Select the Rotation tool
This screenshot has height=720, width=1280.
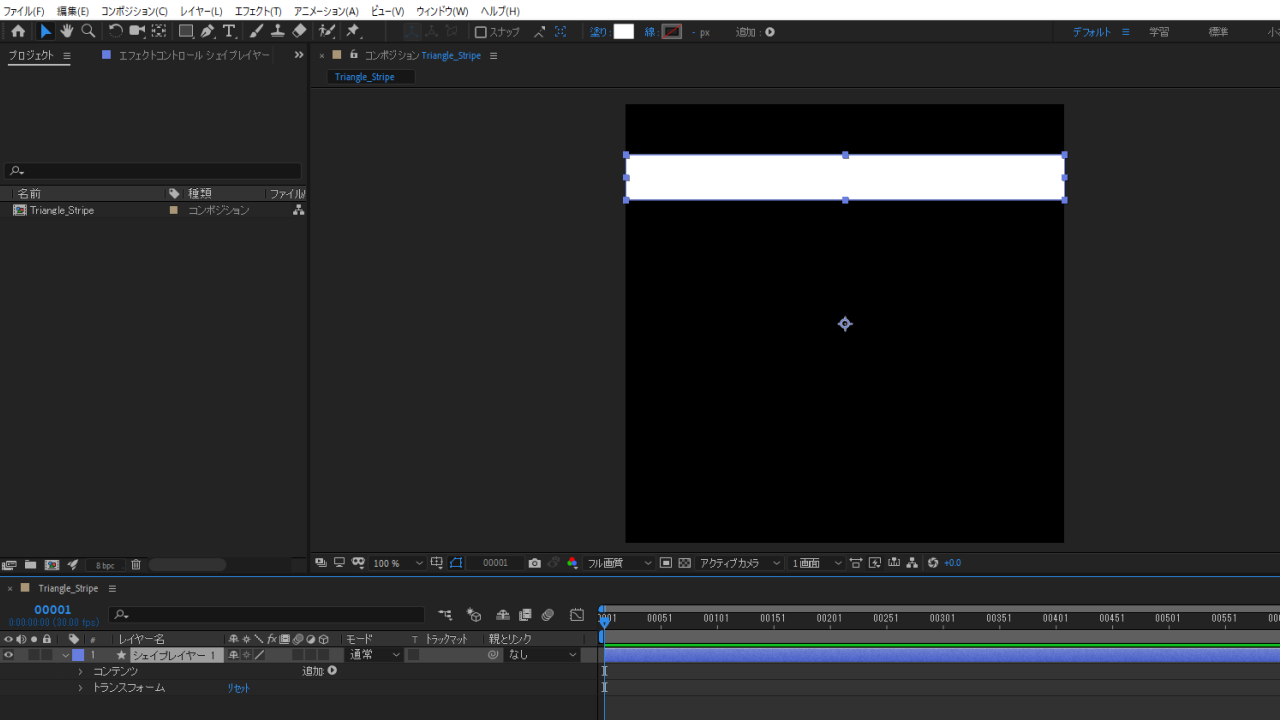point(116,32)
